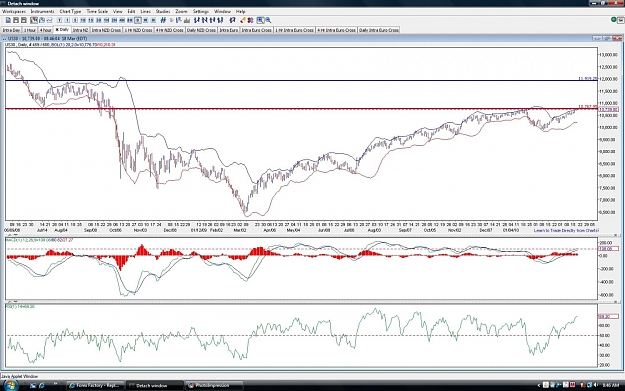
Task: Open Detach window taskbar button
Action: point(155,385)
